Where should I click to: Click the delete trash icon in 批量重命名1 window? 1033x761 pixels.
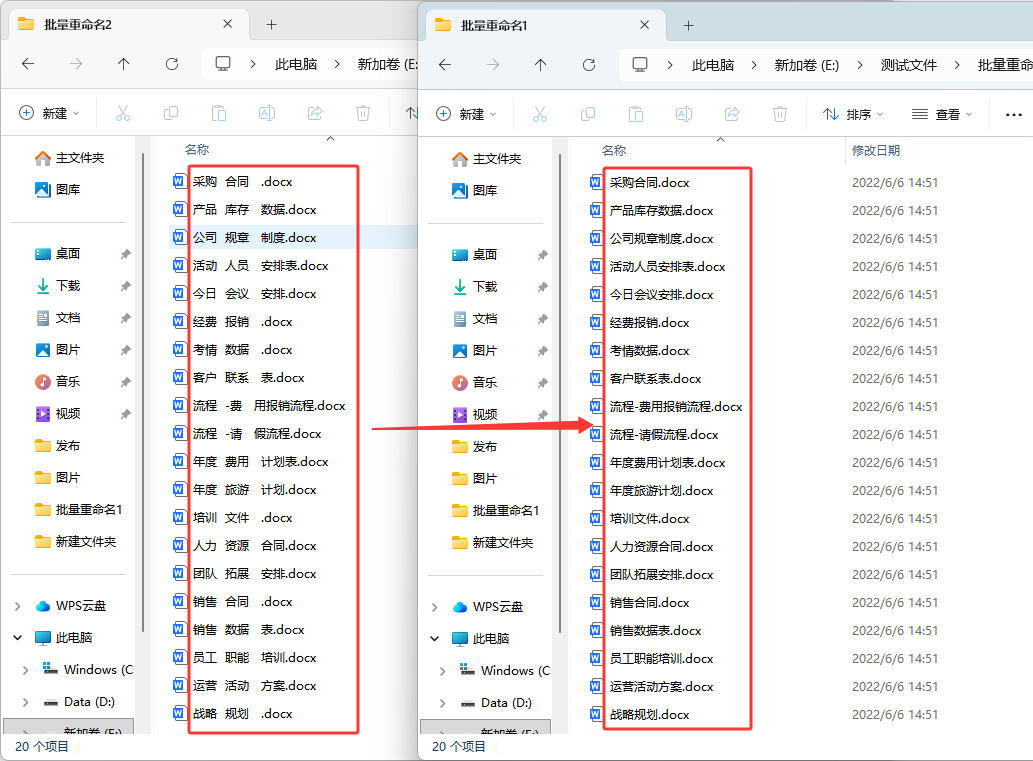780,115
